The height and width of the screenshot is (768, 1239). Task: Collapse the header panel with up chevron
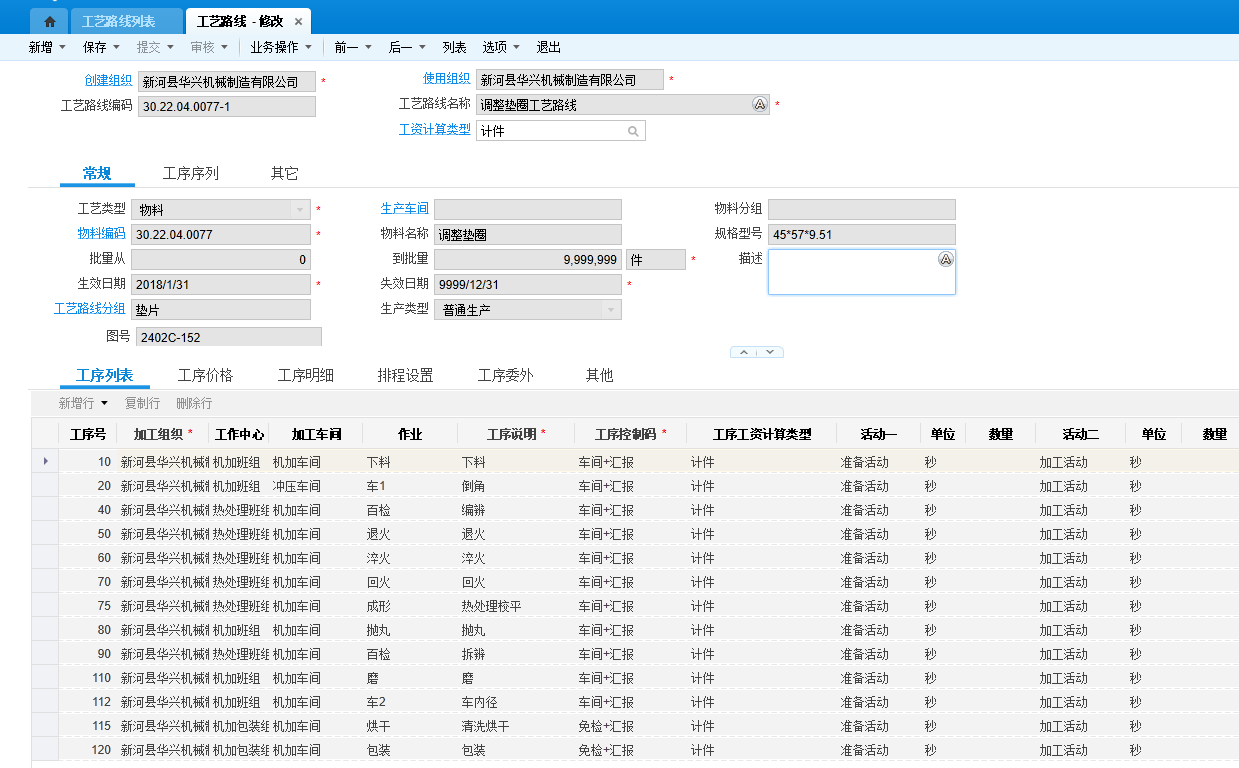pos(744,352)
